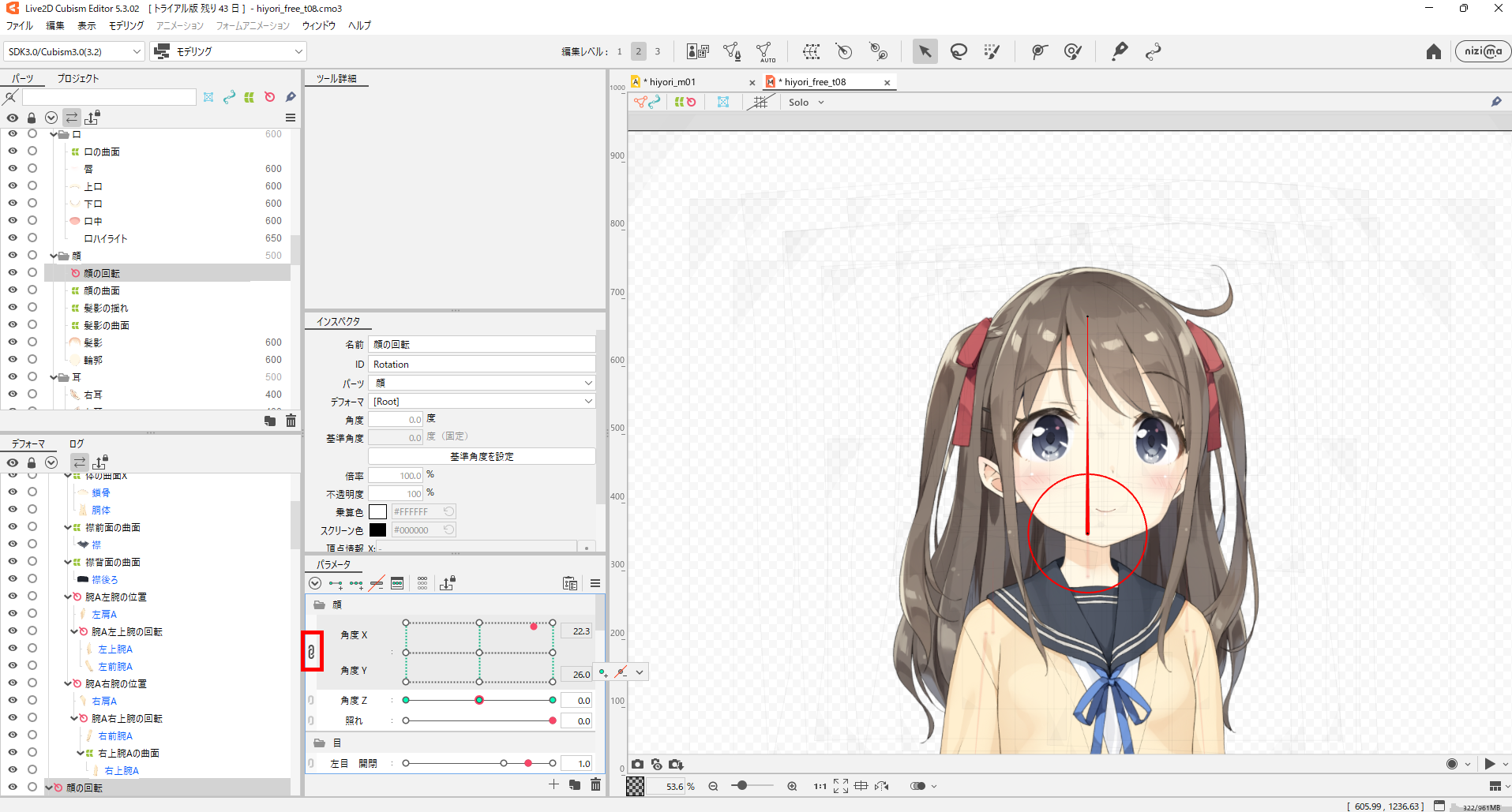Screen dimensions: 1512x812
Task: Take a snapshot with the camera icon
Action: pos(637,764)
